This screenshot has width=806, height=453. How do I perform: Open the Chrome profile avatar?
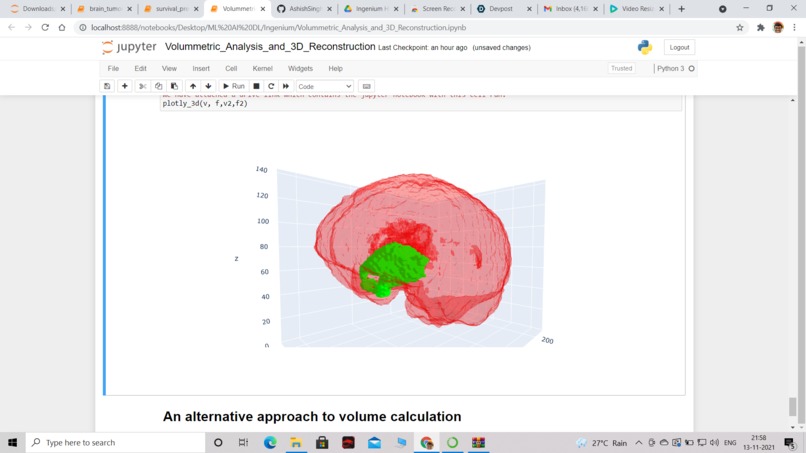click(x=778, y=28)
